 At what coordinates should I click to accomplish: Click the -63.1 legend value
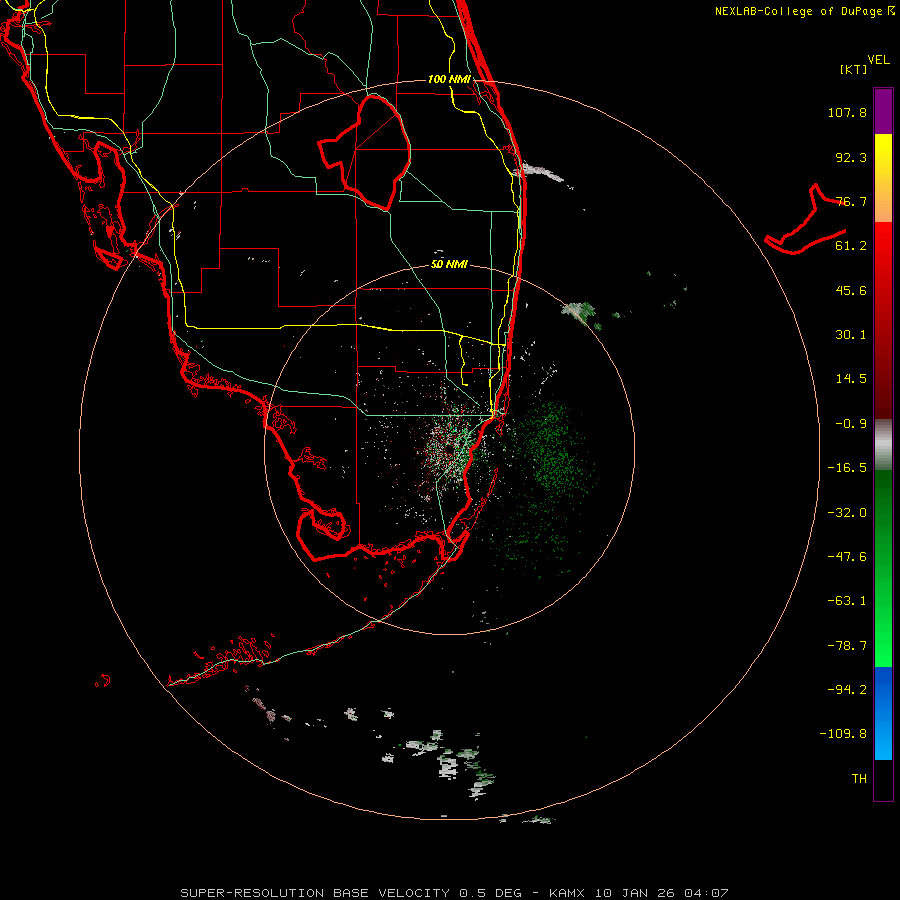coord(847,601)
